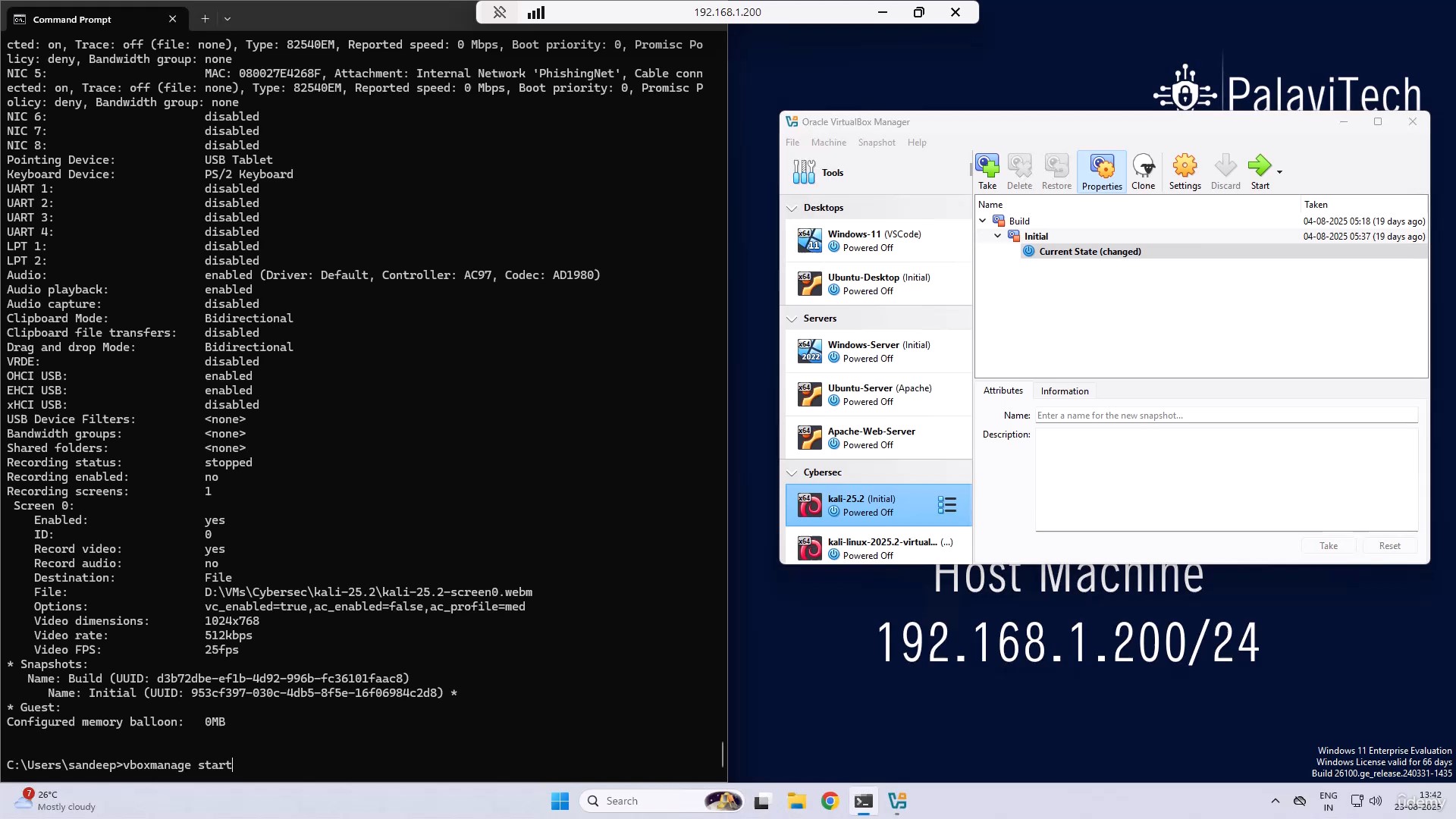Open kali-25.2 machine tools menu icon

click(x=947, y=505)
